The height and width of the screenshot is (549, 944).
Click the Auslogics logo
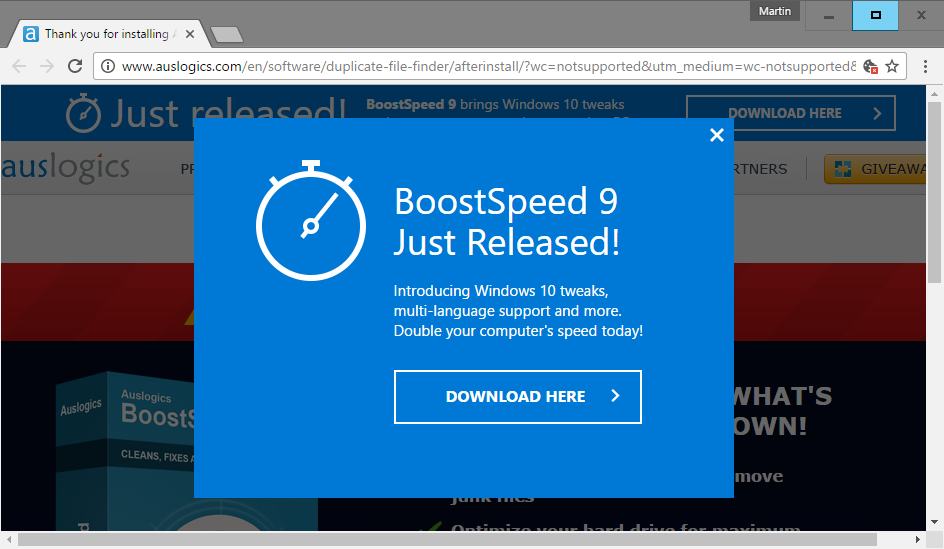click(66, 167)
